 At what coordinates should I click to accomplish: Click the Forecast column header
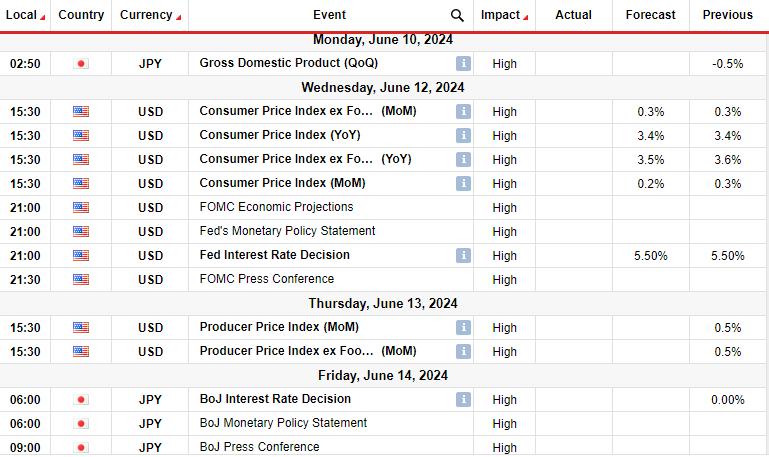(x=650, y=15)
